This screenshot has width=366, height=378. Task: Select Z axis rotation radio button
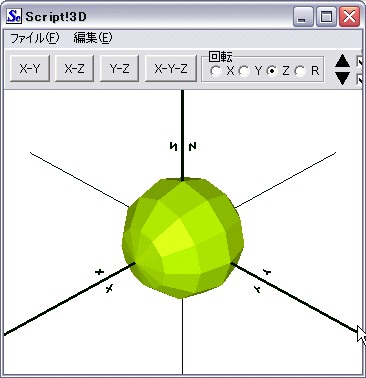click(272, 71)
